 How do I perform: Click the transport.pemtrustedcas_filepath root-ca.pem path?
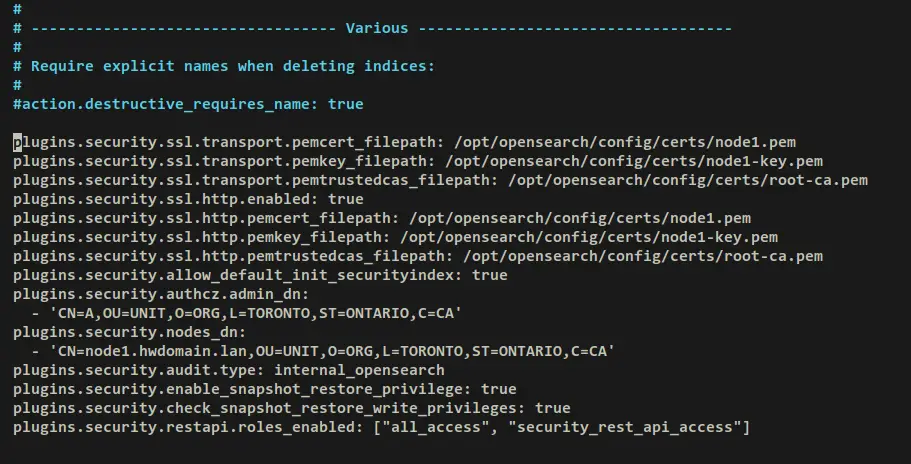tap(688, 181)
